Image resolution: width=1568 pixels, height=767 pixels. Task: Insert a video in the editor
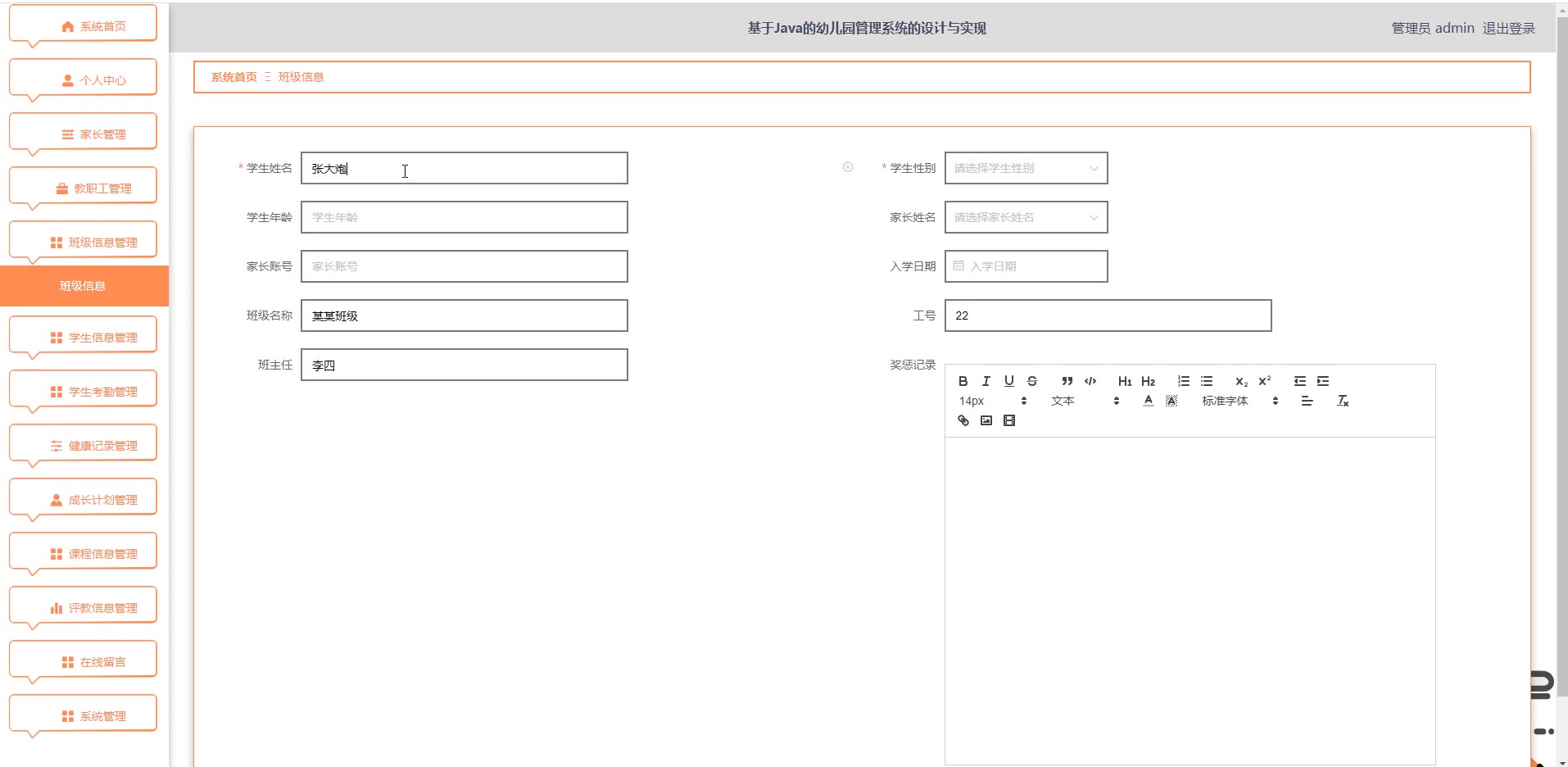[x=1009, y=420]
